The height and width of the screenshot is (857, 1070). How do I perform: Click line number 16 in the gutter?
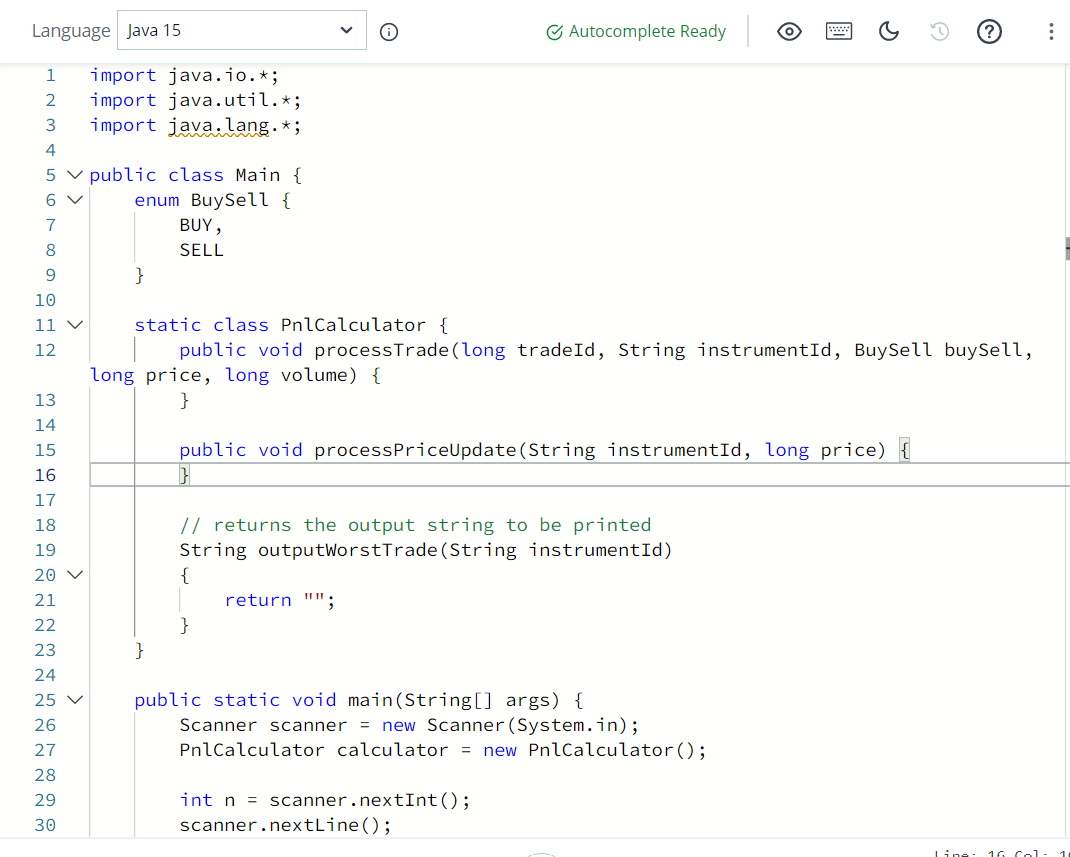tap(45, 474)
